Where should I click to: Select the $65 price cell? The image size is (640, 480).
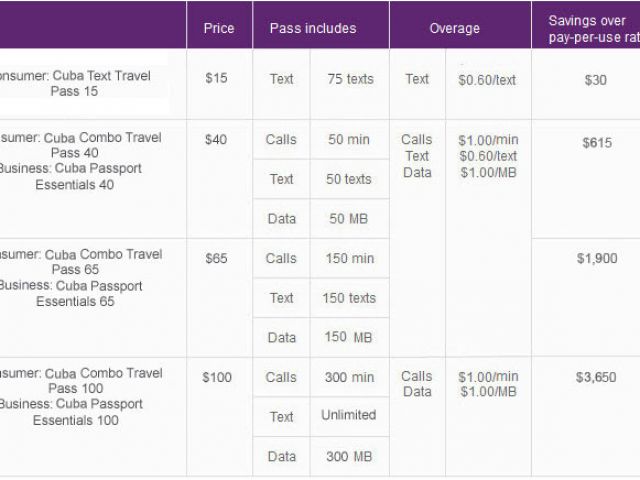(x=216, y=258)
